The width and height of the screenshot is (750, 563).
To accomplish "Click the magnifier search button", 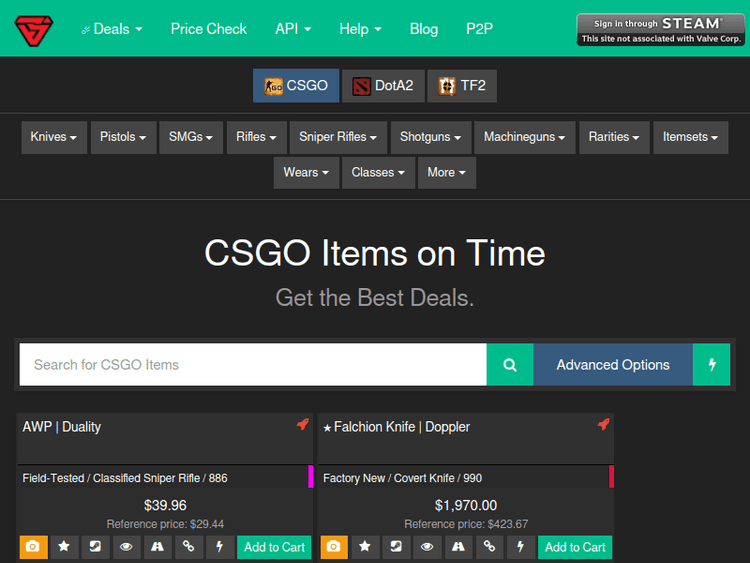I will click(510, 365).
